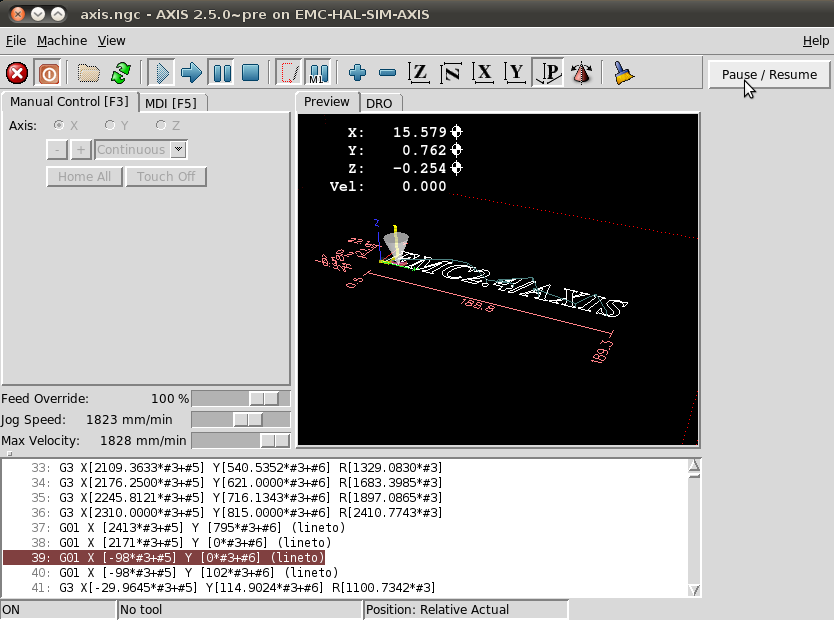The image size is (834, 620).
Task: Close the AXIS window with red button
Action: coord(18,14)
